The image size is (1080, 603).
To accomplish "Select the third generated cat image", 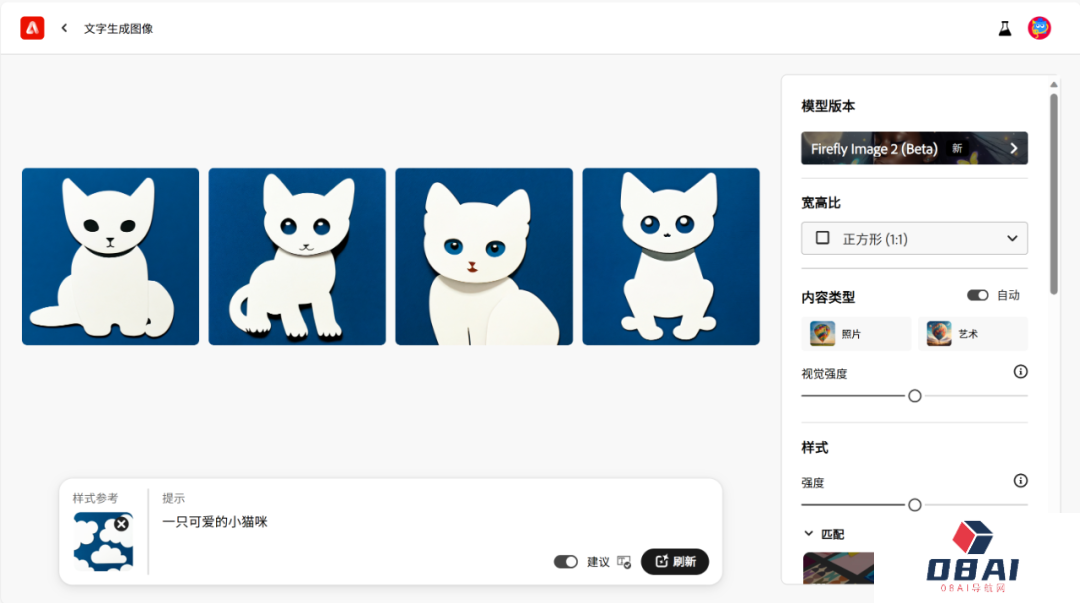I will 484,256.
